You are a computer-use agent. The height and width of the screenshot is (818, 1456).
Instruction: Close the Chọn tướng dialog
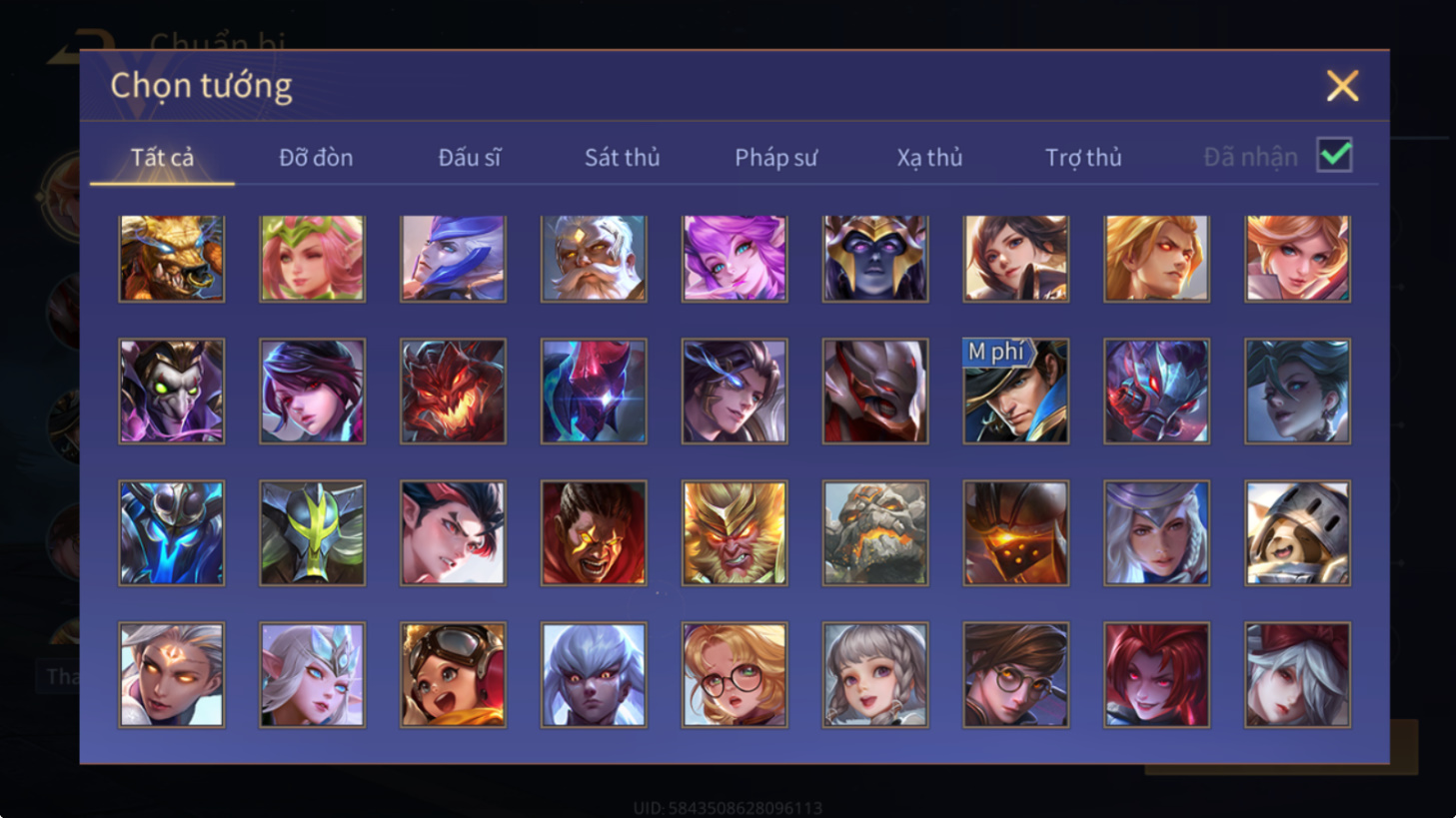click(1342, 86)
